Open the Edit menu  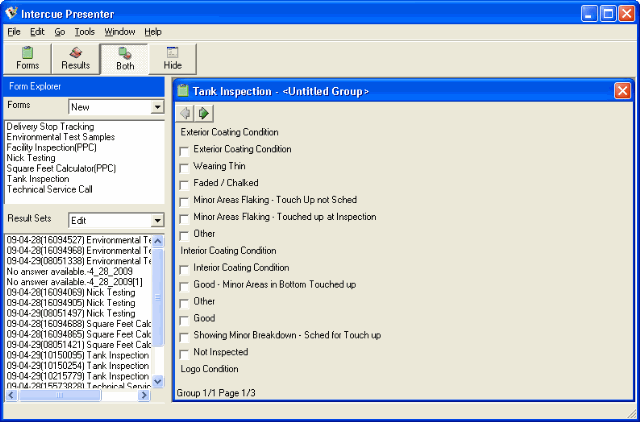click(x=37, y=32)
